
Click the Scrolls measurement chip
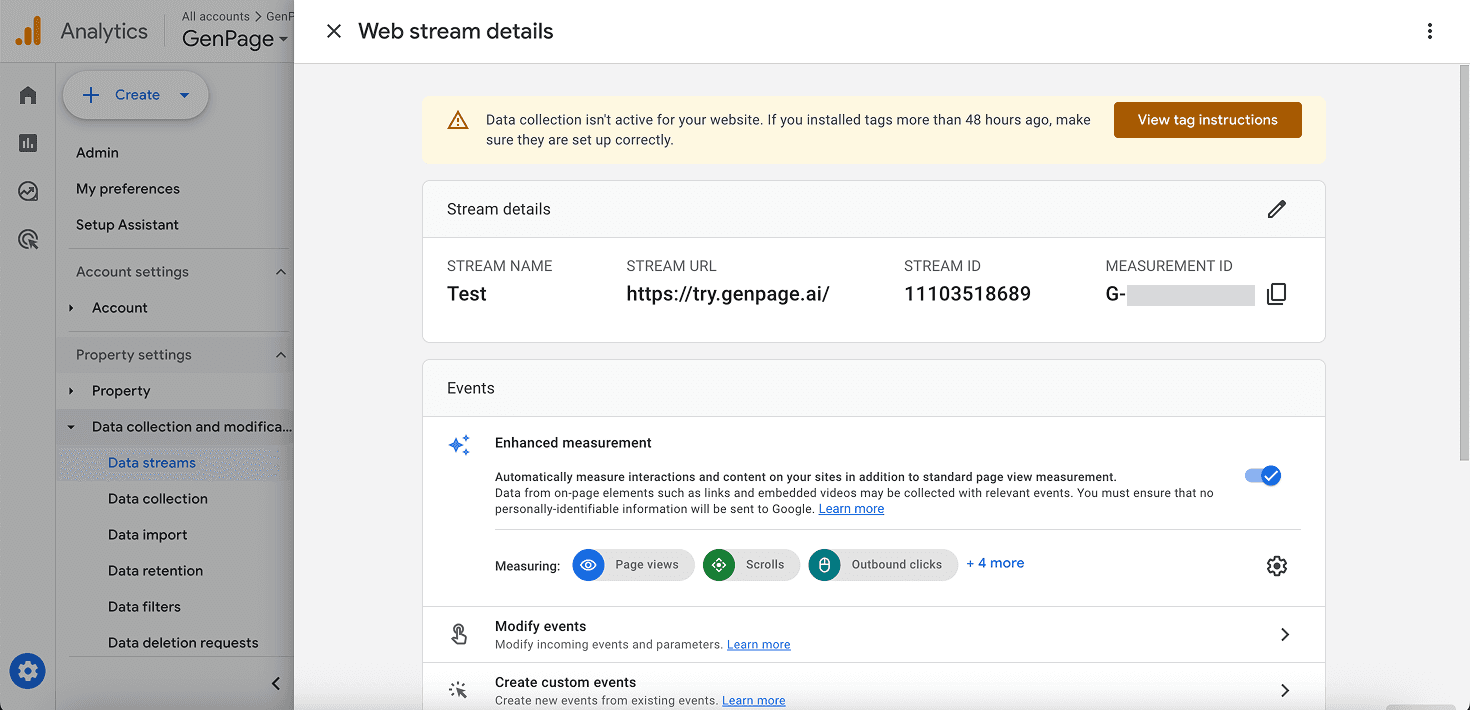(751, 565)
